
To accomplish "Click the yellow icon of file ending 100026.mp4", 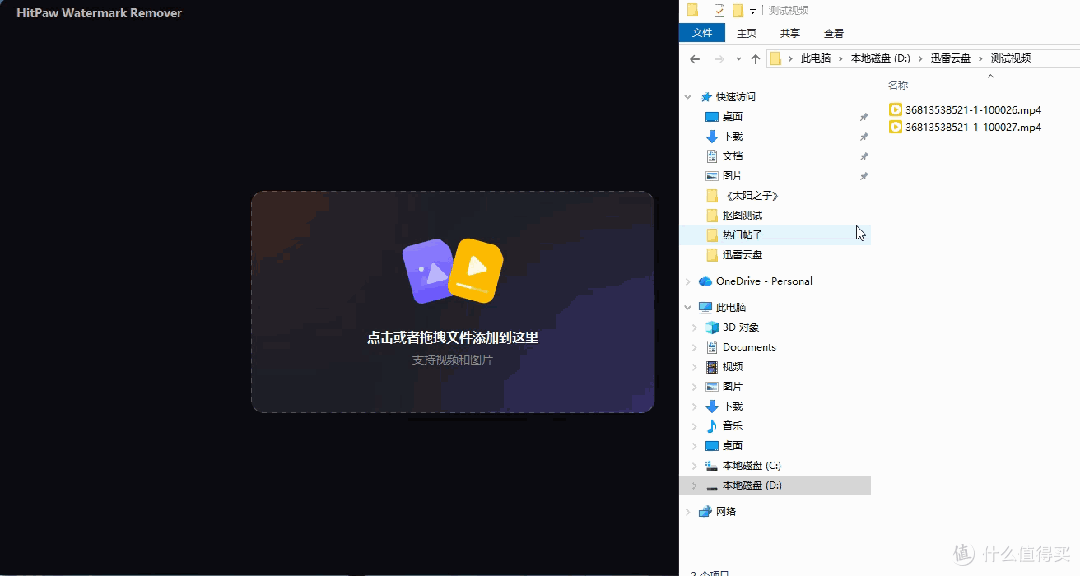I will coord(895,110).
